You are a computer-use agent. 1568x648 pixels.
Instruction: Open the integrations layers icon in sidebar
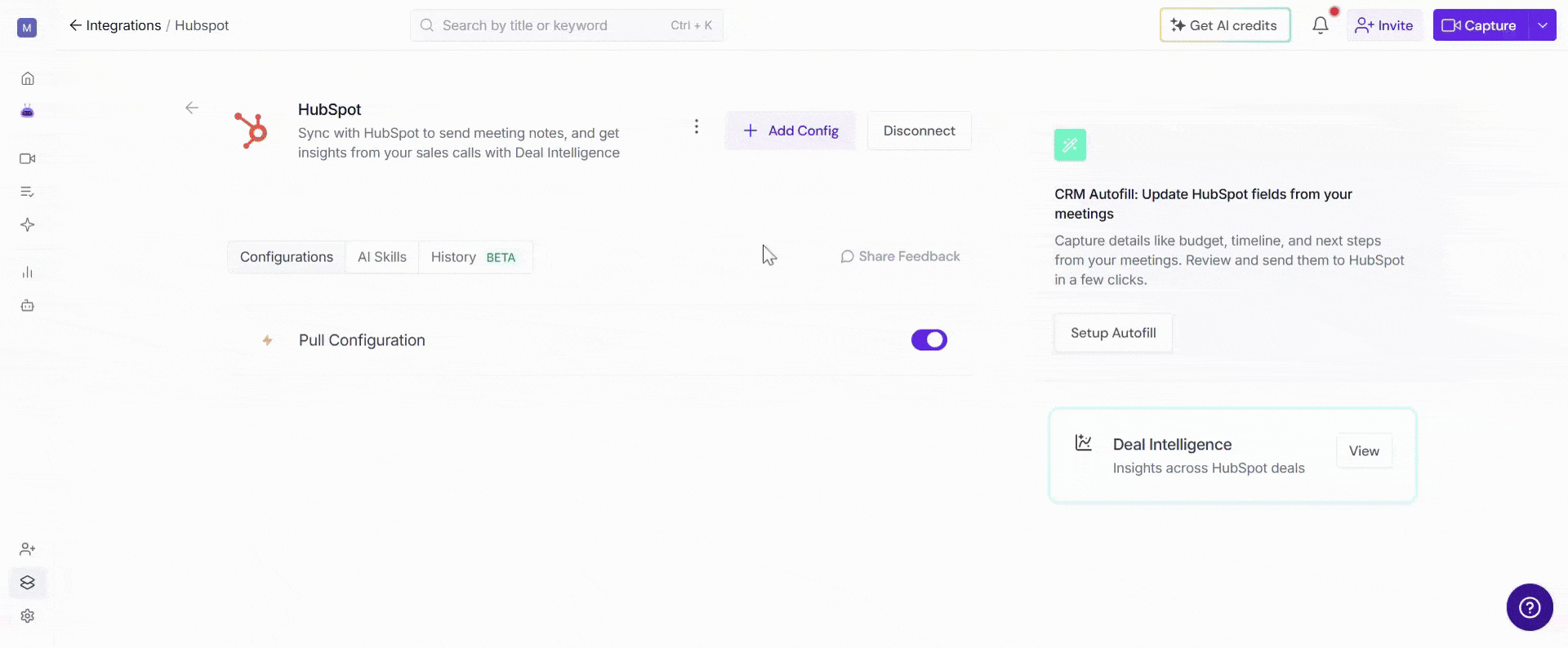pos(27,583)
